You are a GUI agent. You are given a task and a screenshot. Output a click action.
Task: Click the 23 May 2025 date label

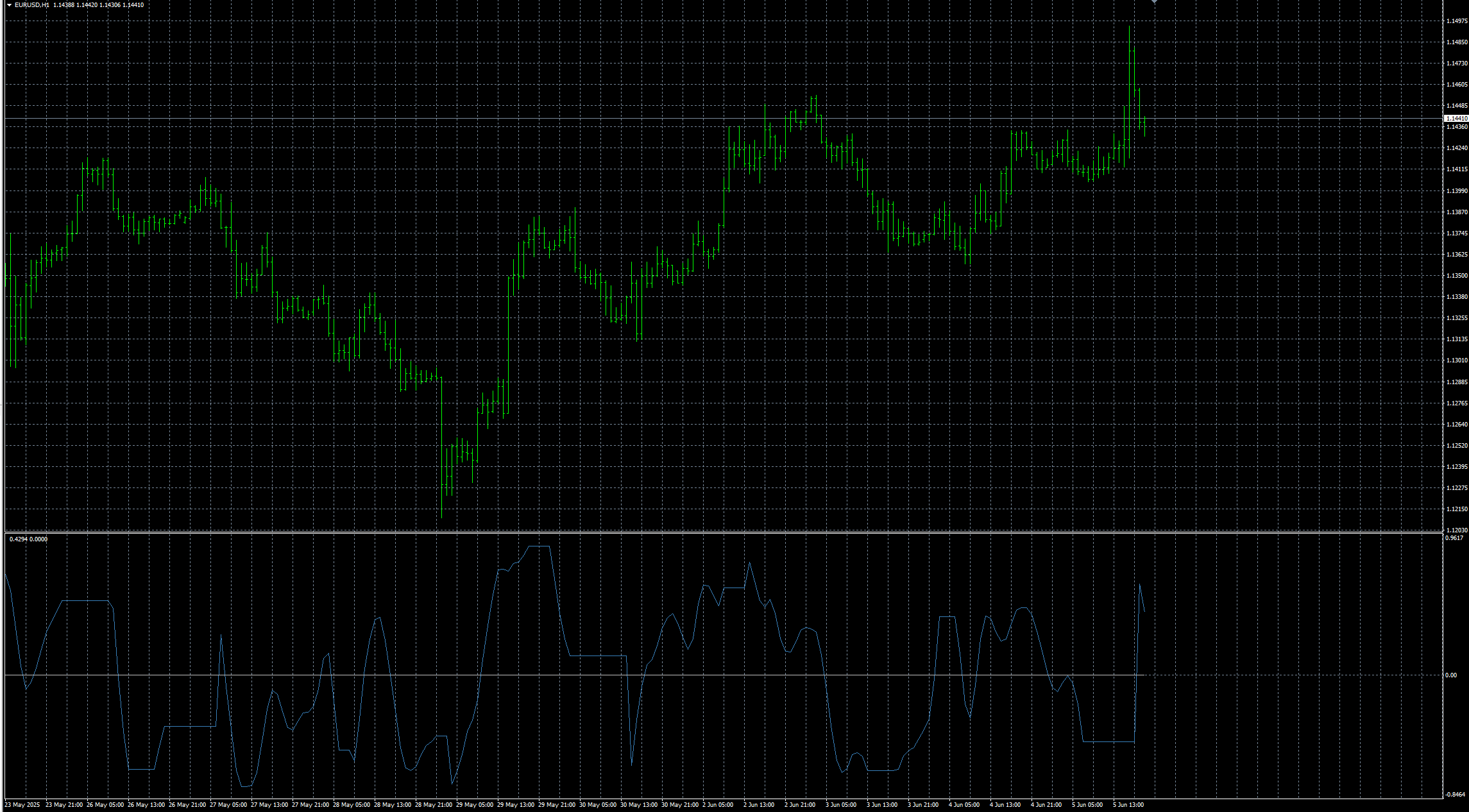pyautogui.click(x=22, y=805)
